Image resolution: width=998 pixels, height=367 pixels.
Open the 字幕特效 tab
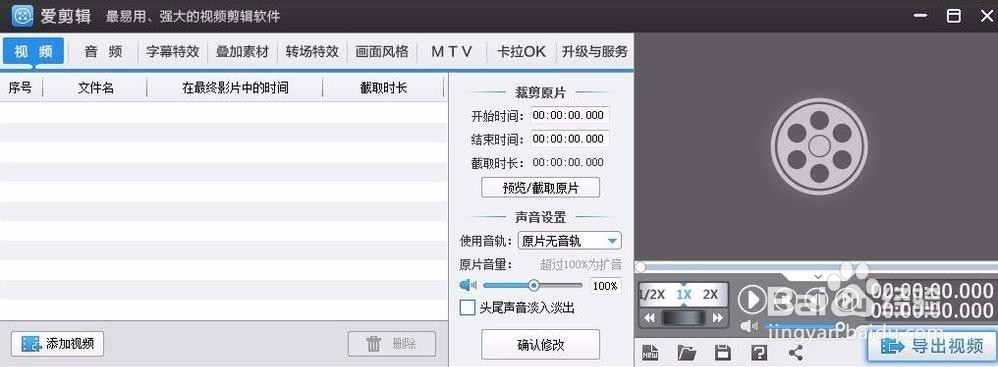(x=172, y=52)
